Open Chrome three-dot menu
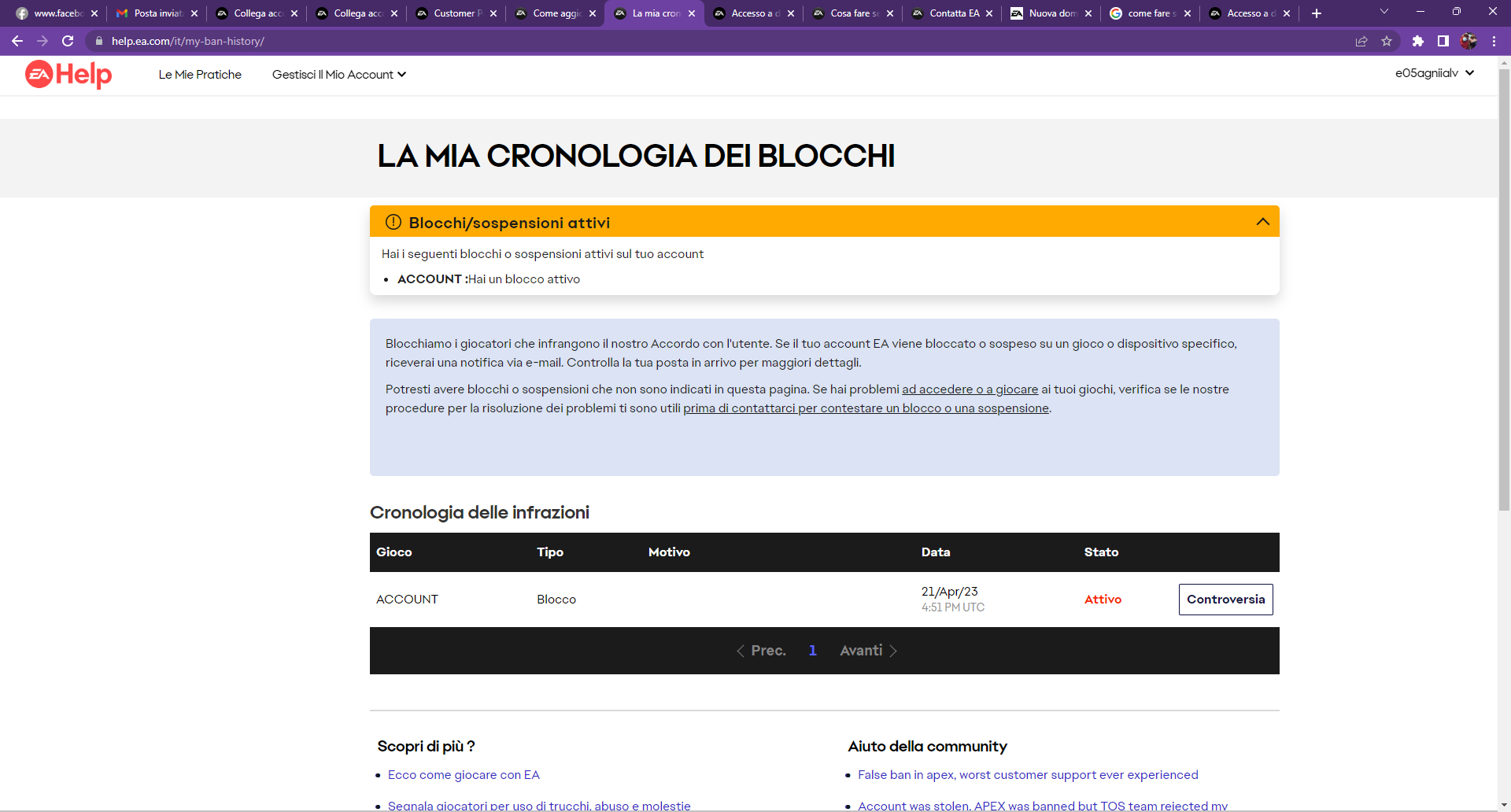 point(1494,41)
